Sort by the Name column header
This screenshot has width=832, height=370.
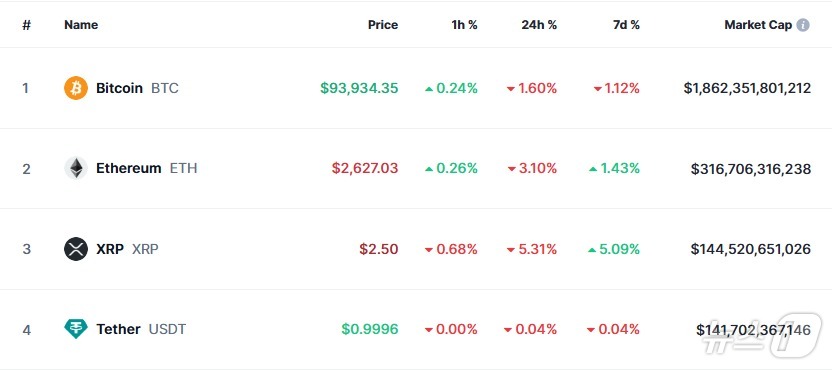81,25
